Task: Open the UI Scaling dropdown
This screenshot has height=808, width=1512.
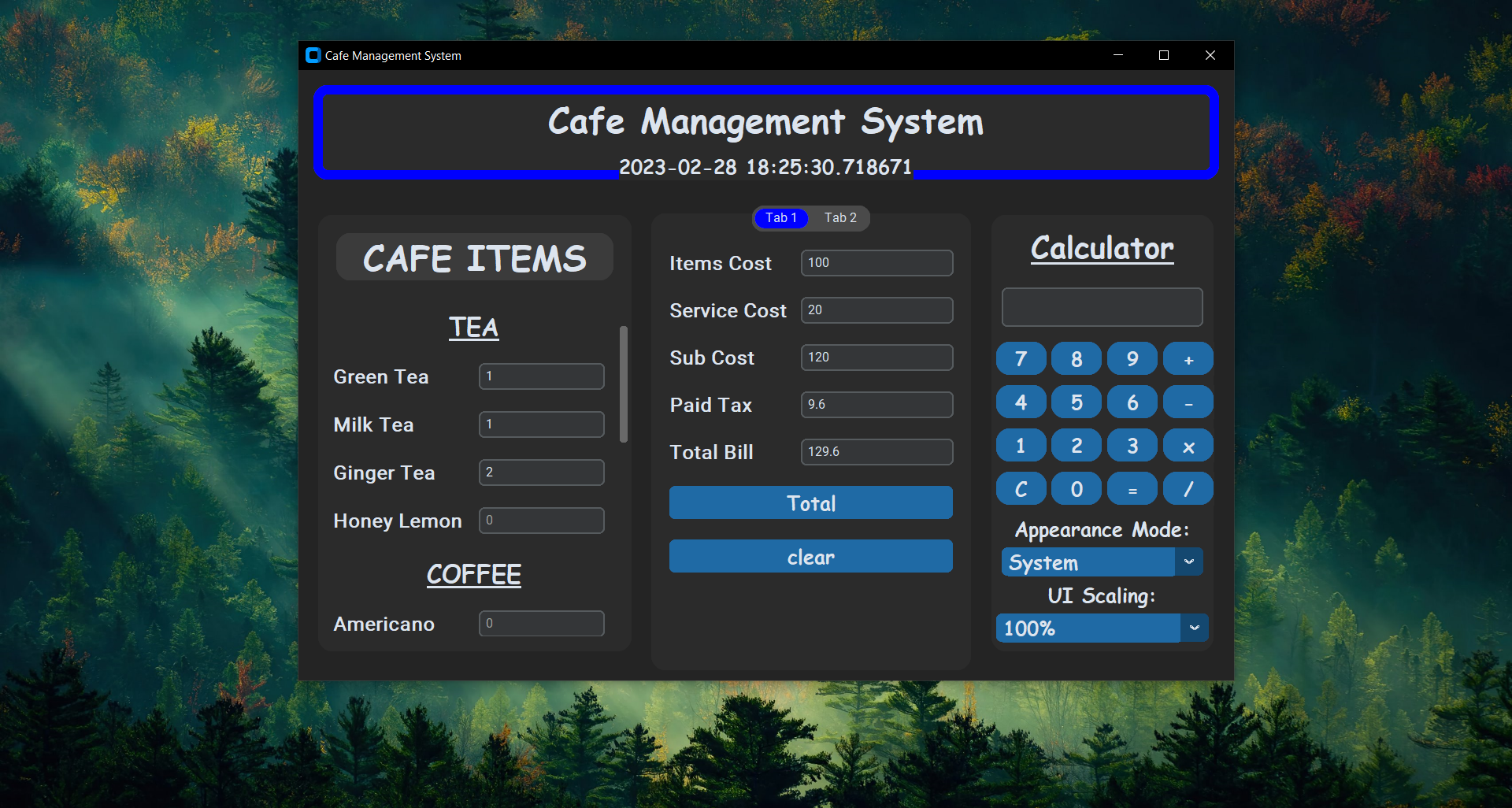Action: pos(1101,628)
